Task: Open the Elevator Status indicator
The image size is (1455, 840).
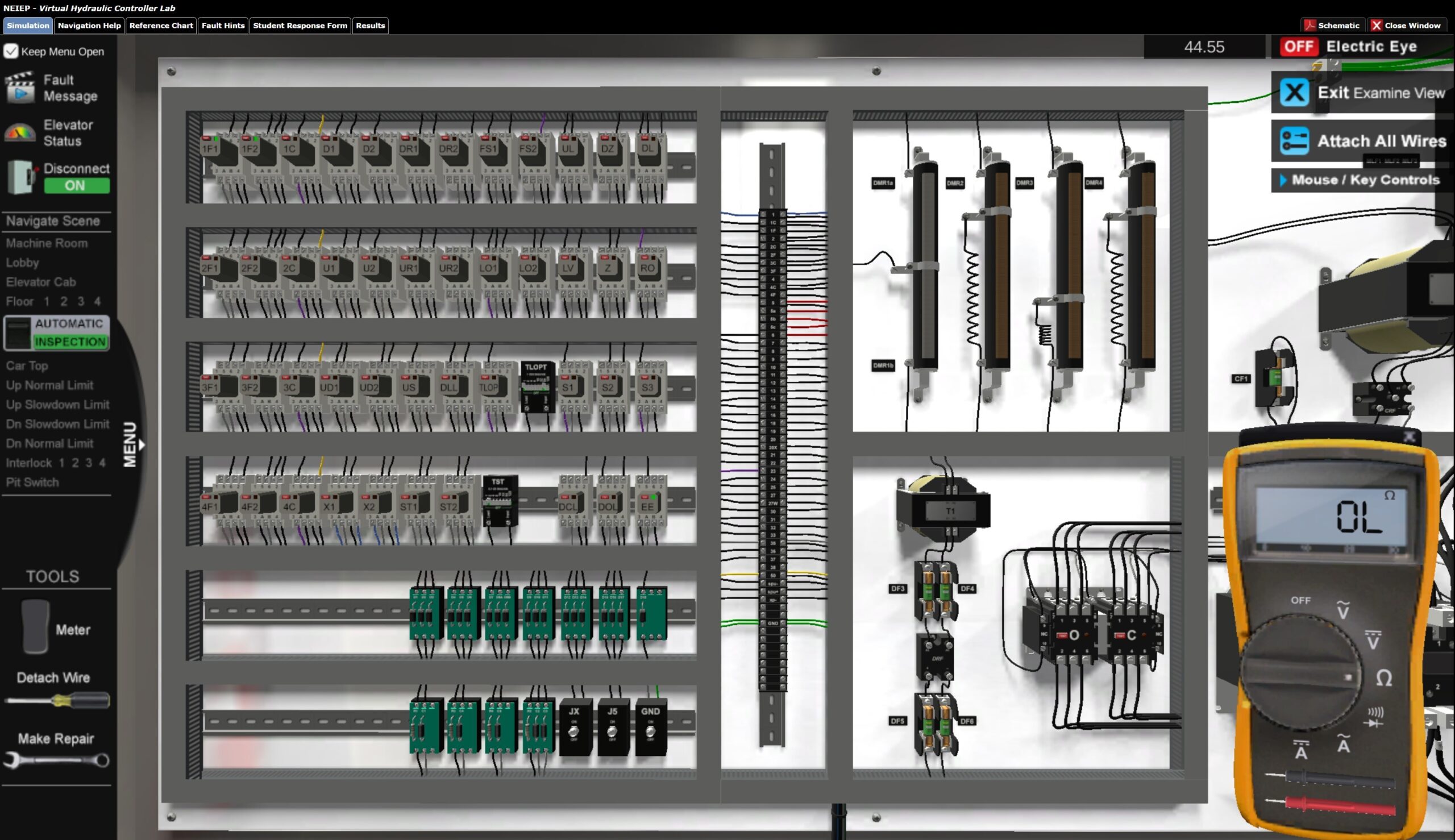Action: pyautogui.click(x=20, y=132)
